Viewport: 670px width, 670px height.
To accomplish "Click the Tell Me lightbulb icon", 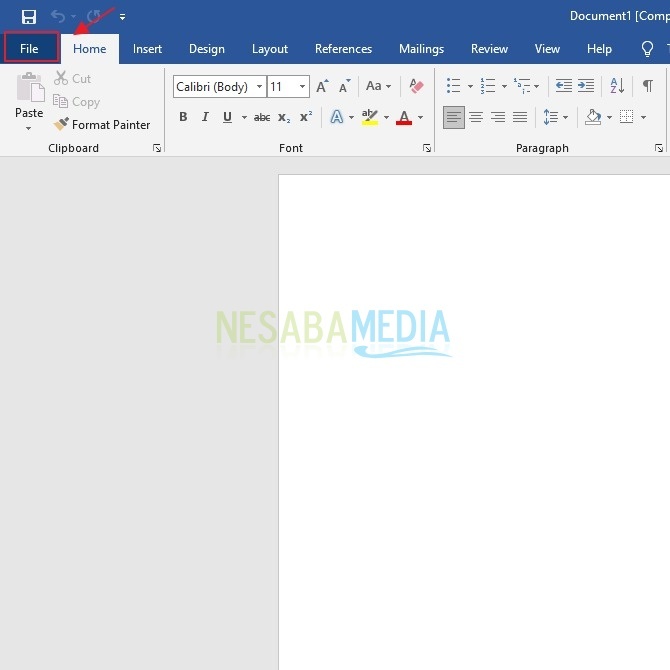I will tap(647, 49).
